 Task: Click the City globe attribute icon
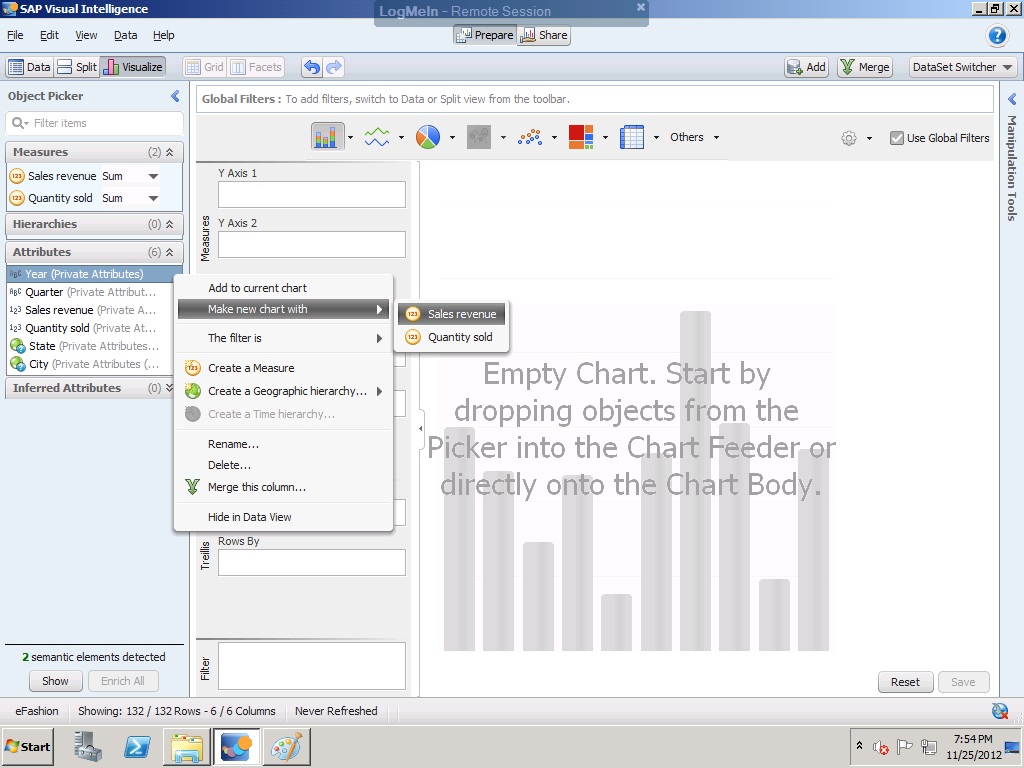(x=18, y=364)
